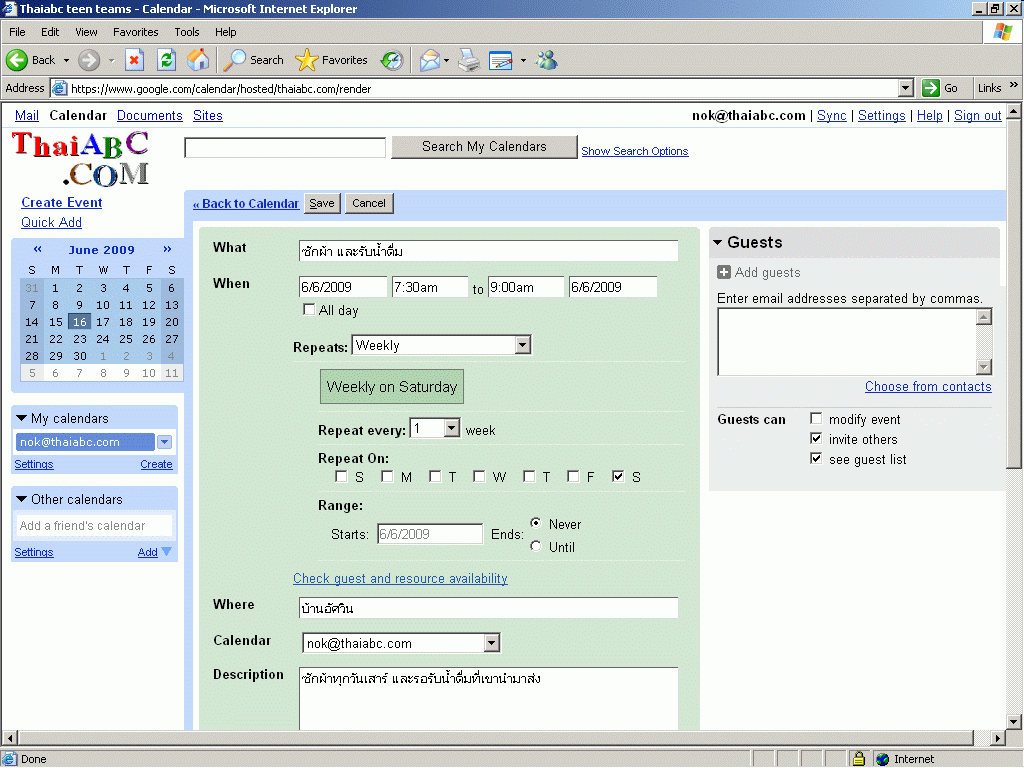Click the Refresh page icon
Viewport: 1024px width, 768px height.
point(166,60)
